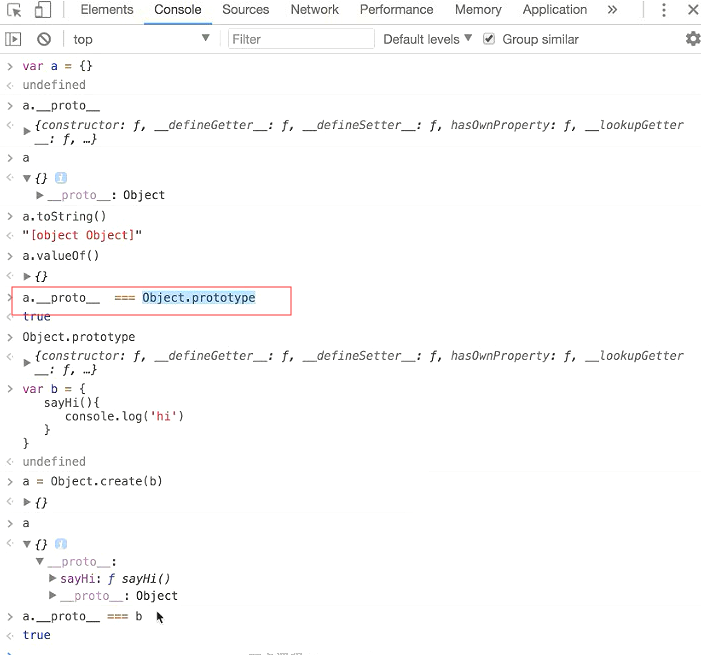Expand the __proto__: Object under first a
The height and width of the screenshot is (655, 701).
pyautogui.click(x=40, y=195)
